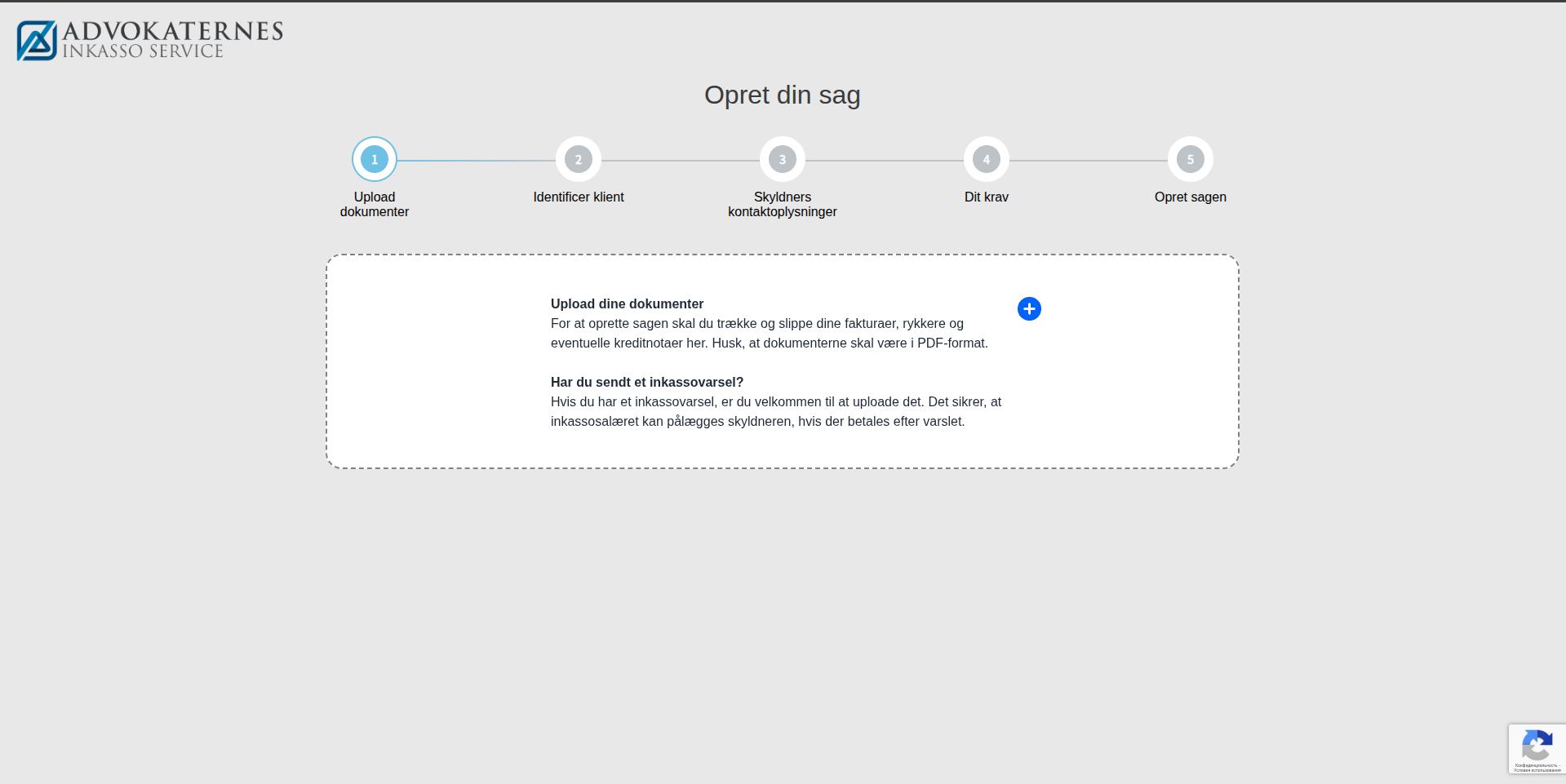Go to the Dit krav step label
1566x784 pixels.
987,197
